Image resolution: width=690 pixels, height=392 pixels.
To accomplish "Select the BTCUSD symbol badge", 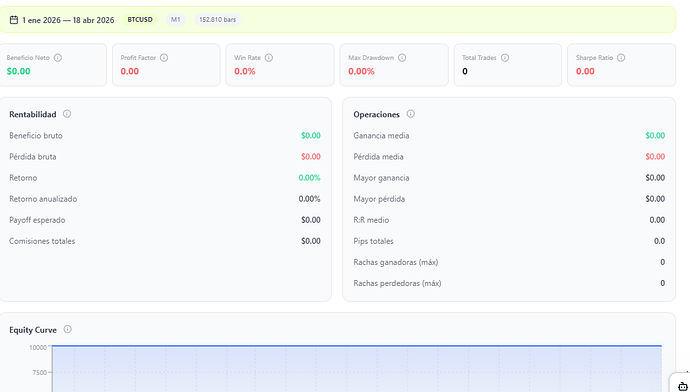I will click(140, 20).
